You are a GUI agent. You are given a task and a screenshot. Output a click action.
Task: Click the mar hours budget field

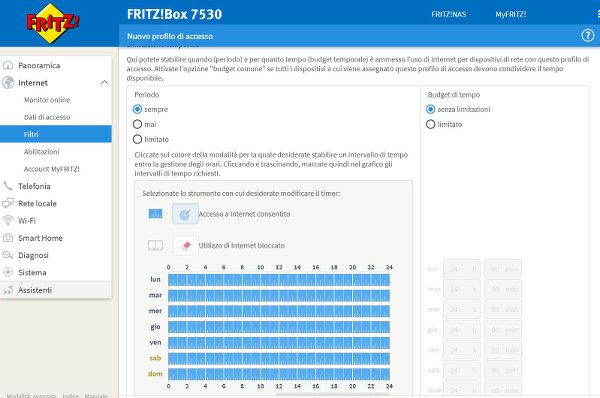click(462, 289)
